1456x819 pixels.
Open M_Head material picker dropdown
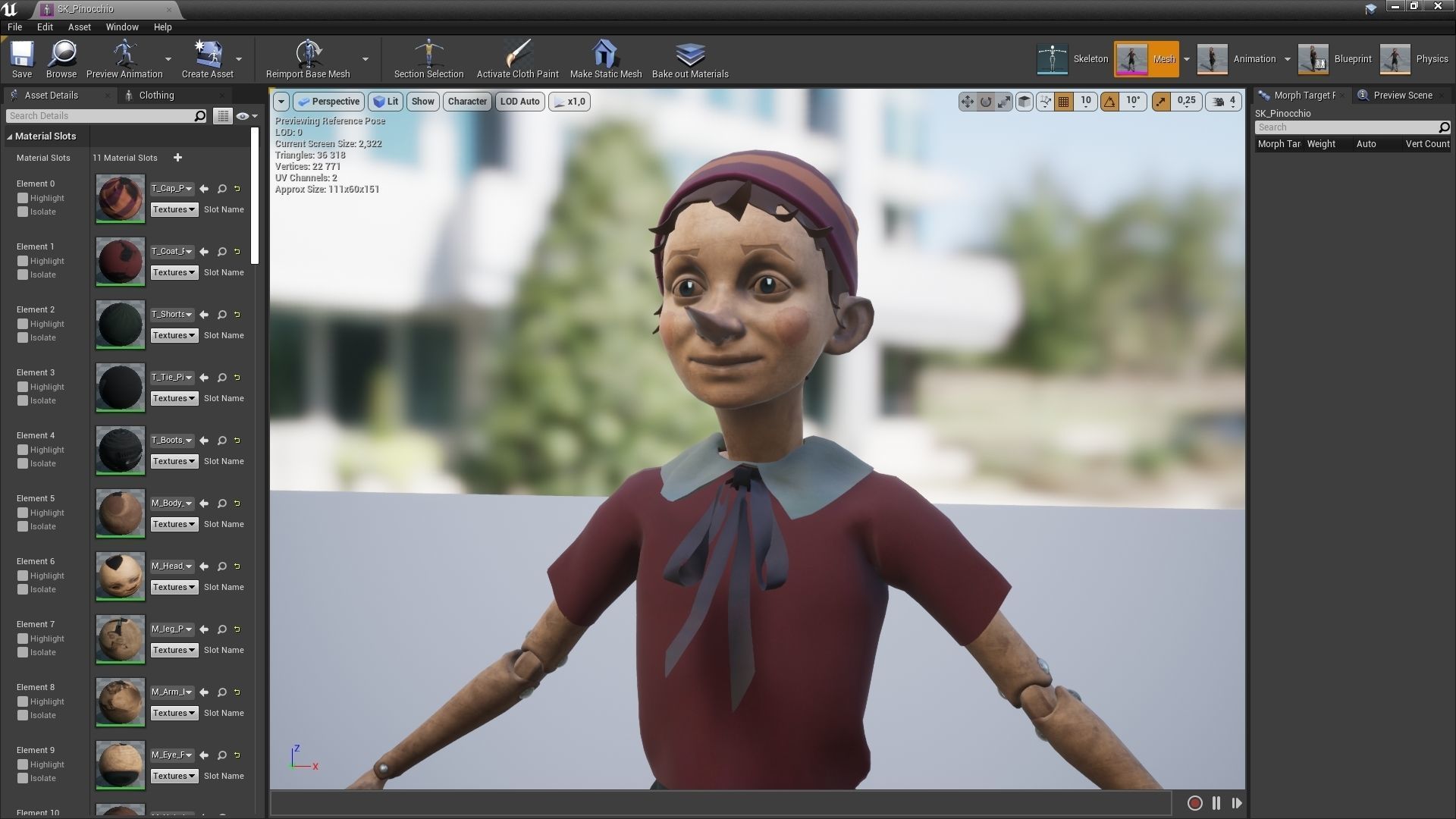tap(172, 566)
